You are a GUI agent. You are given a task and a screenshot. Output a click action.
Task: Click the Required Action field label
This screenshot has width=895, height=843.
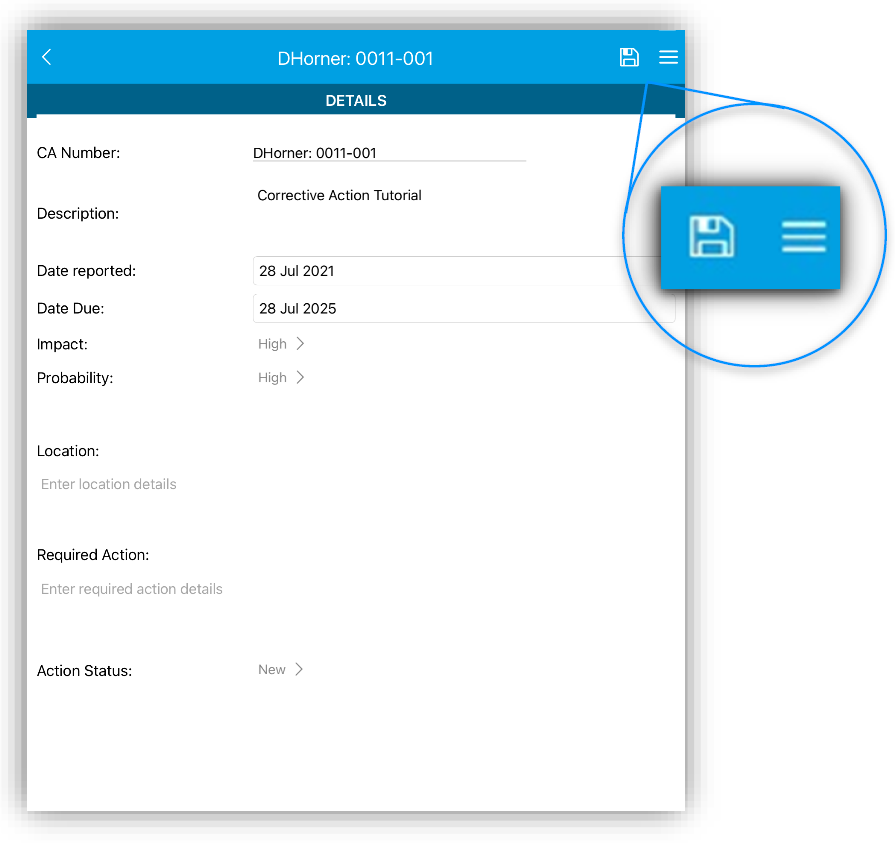[x=93, y=555]
